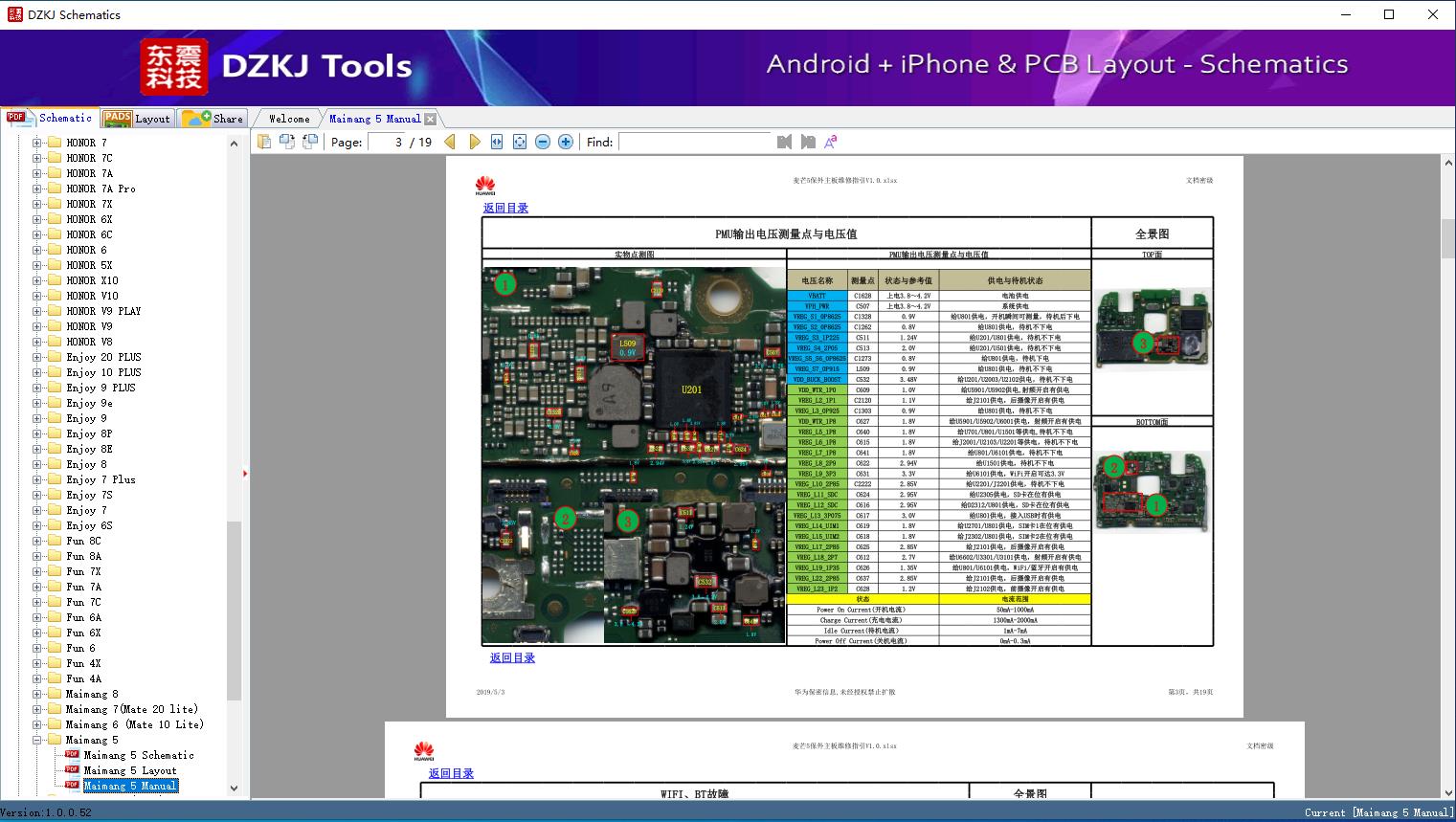Switch to the Layout tab
This screenshot has height=822, width=1456.
pyautogui.click(x=139, y=119)
